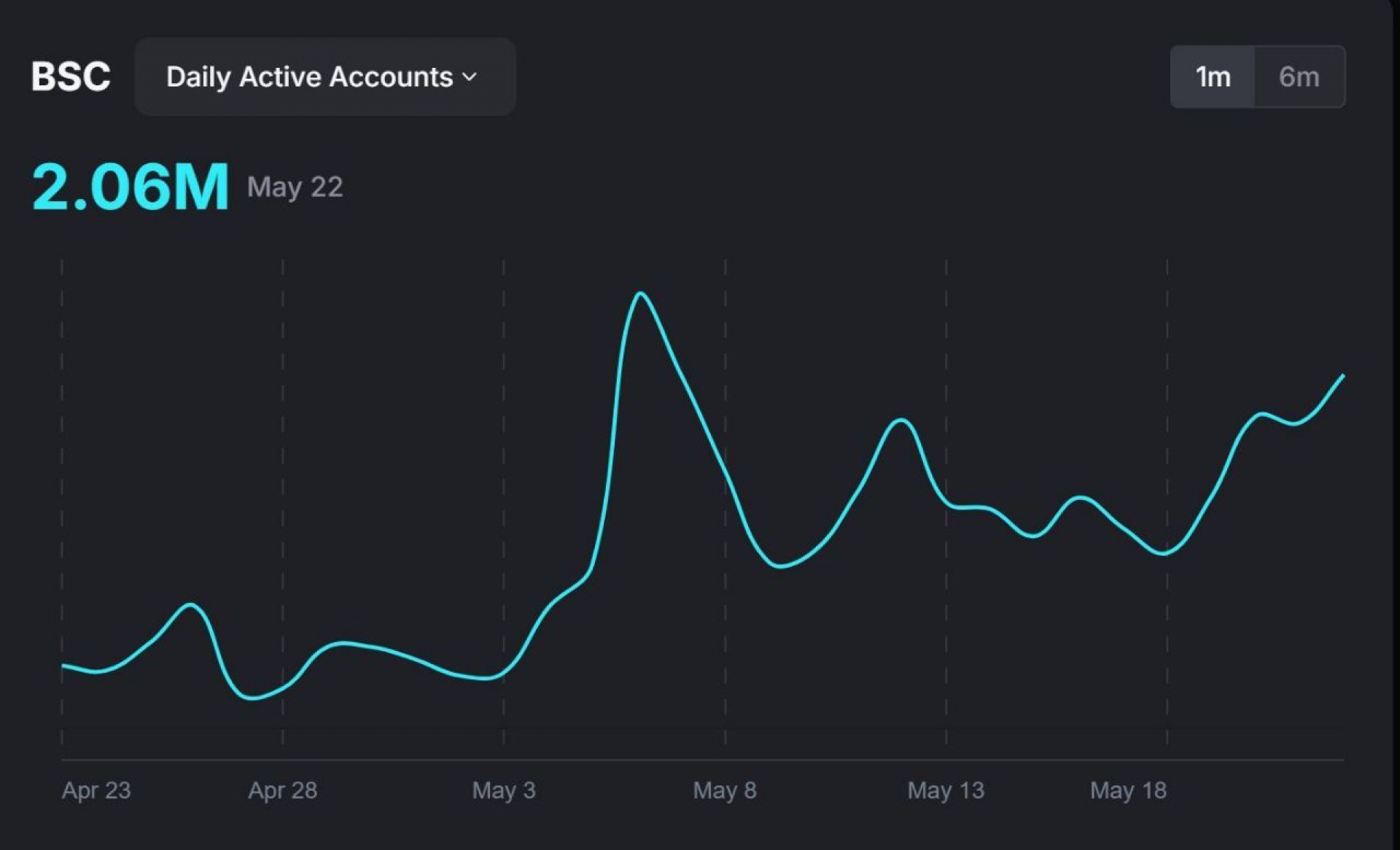Screen dimensions: 1400x850
Task: Click the BSC chain title
Action: click(x=71, y=77)
